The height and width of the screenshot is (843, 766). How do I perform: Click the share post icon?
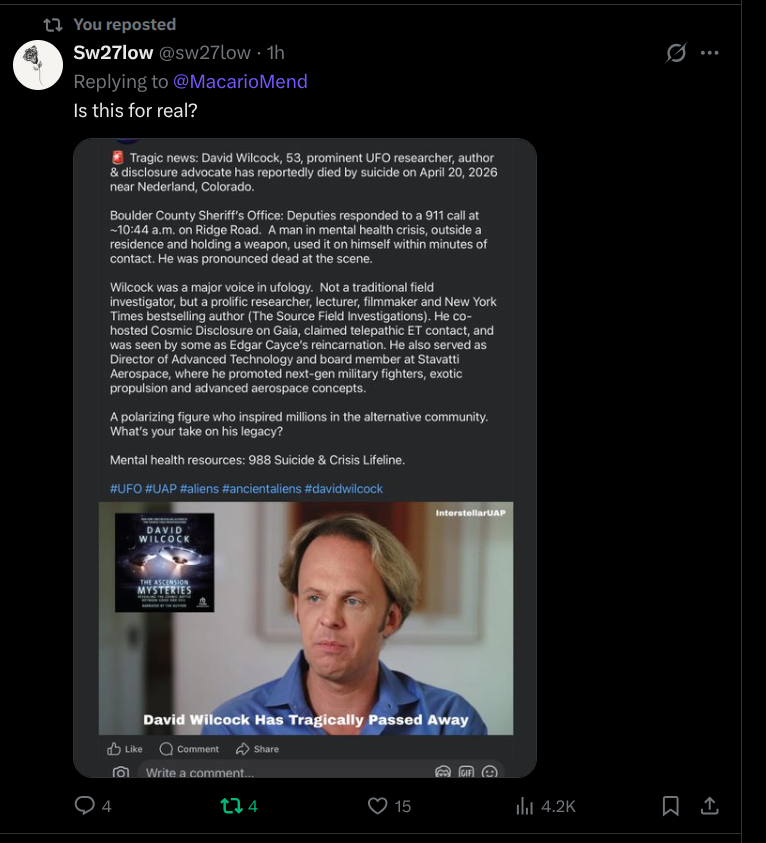708,805
